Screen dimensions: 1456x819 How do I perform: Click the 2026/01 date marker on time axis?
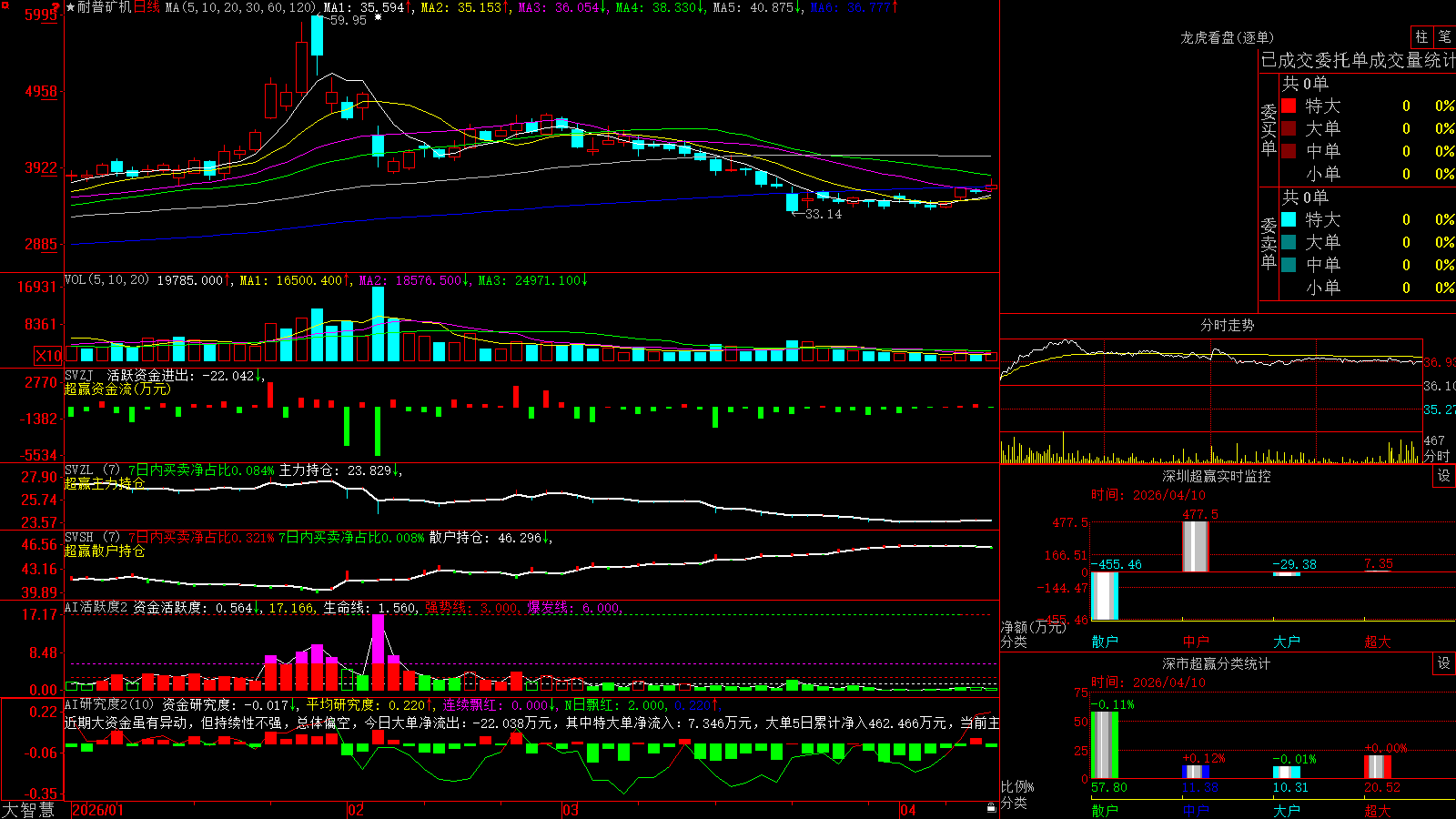[97, 810]
